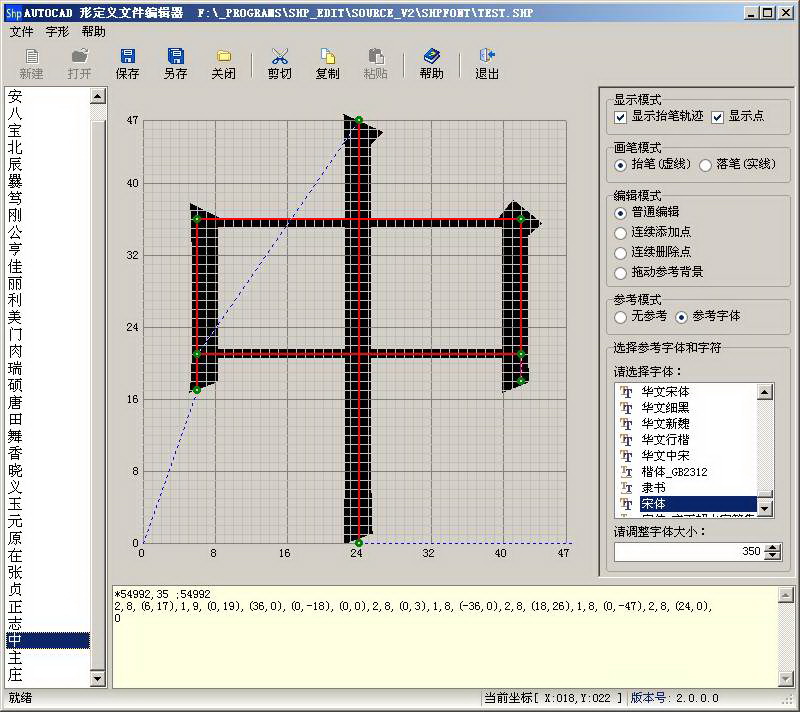
Task: Toggle the 显示点 checkbox
Action: pyautogui.click(x=717, y=117)
